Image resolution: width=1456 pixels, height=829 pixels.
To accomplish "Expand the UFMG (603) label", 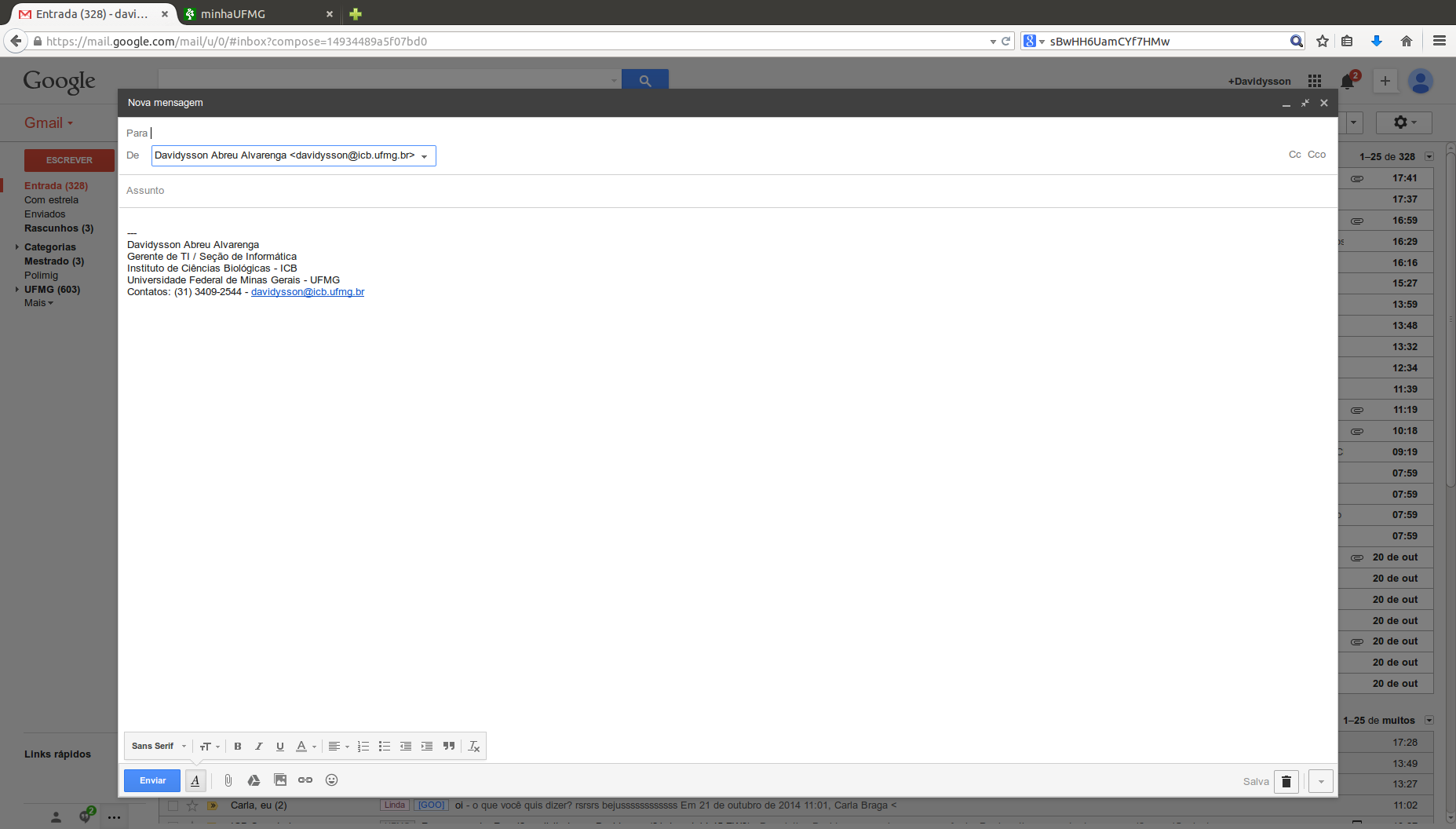I will (16, 290).
